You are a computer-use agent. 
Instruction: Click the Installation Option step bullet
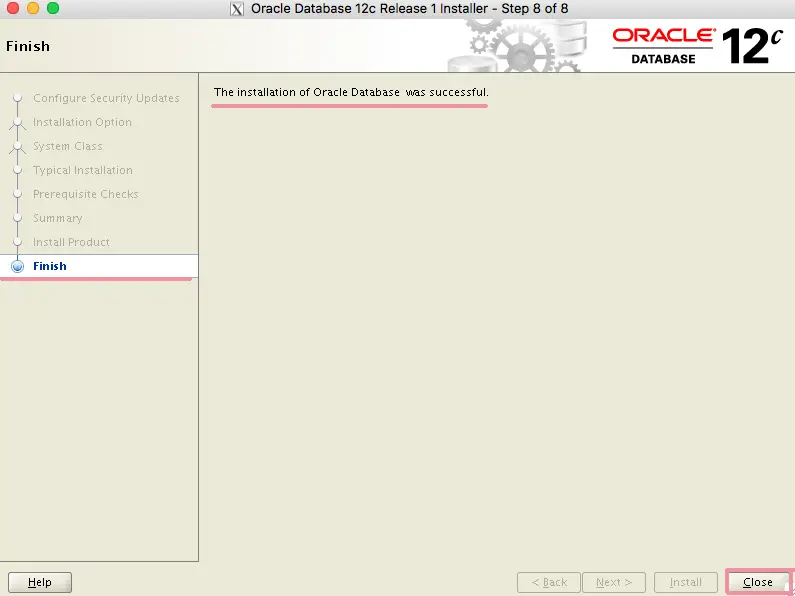click(18, 122)
